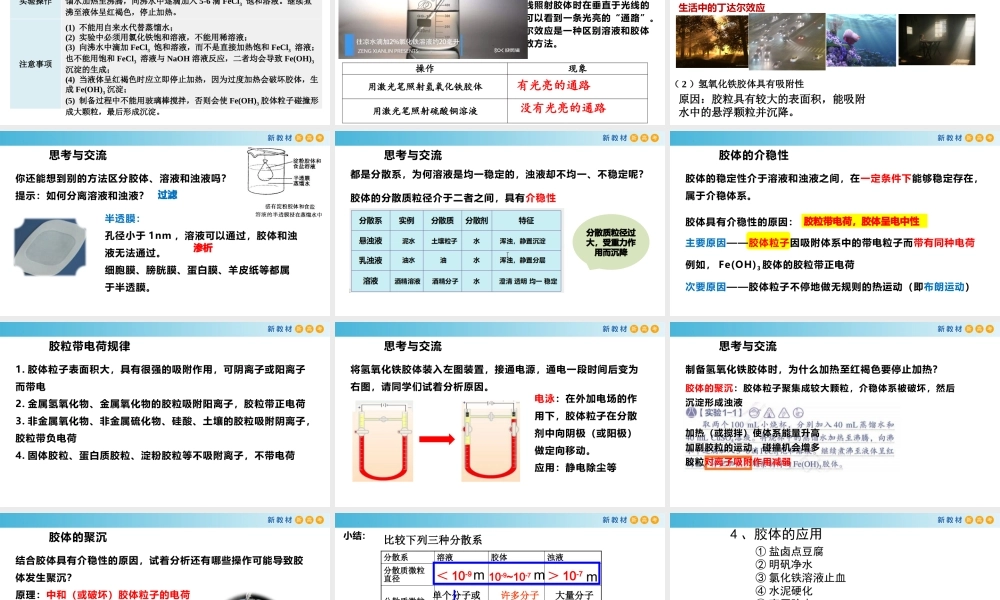Click the red label 电泳

pyautogui.click(x=544, y=399)
